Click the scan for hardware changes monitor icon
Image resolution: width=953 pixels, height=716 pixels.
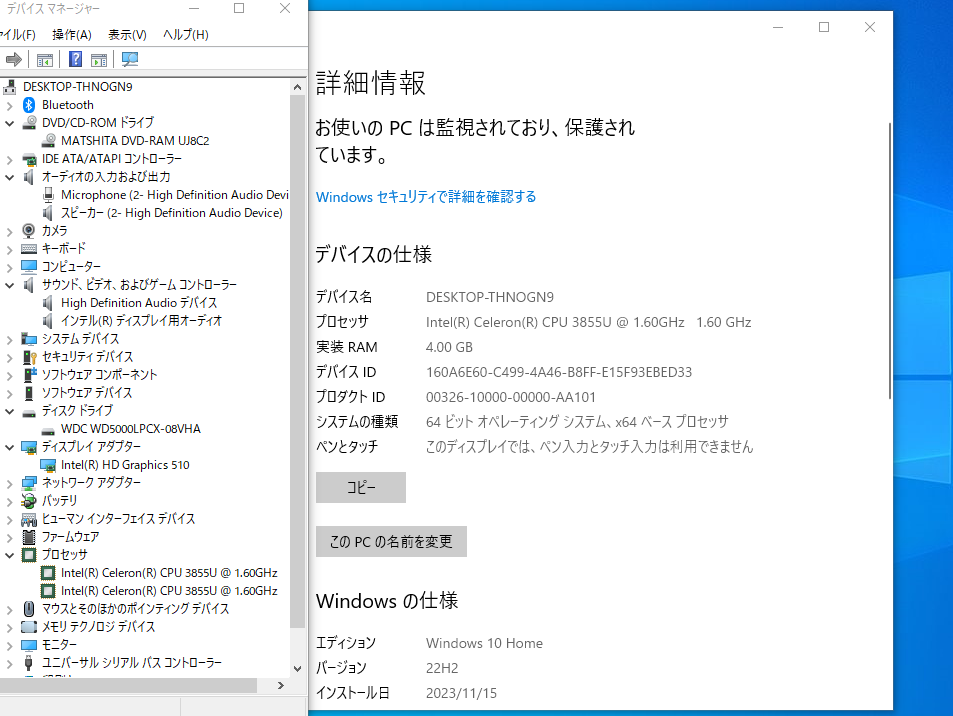(129, 60)
